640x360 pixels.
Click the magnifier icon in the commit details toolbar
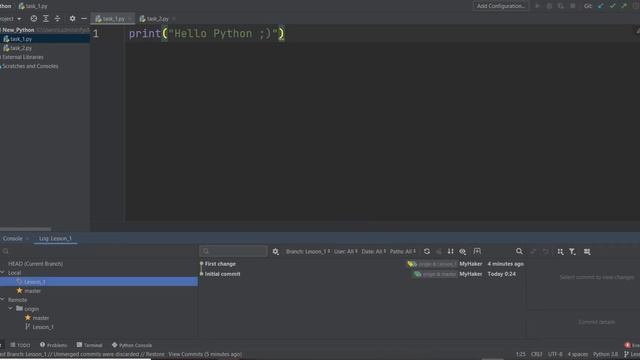pyautogui.click(x=519, y=251)
